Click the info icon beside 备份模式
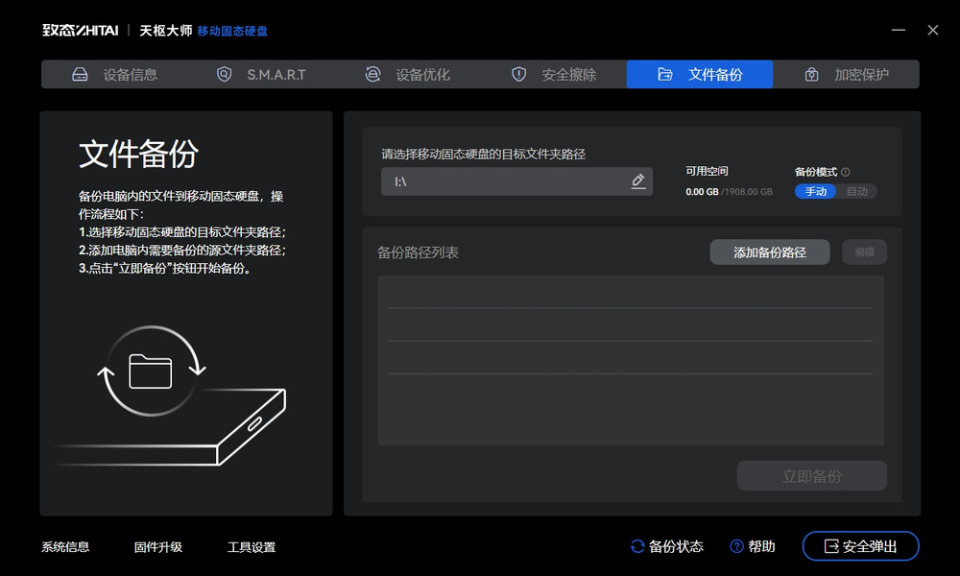This screenshot has height=576, width=960. coord(845,172)
